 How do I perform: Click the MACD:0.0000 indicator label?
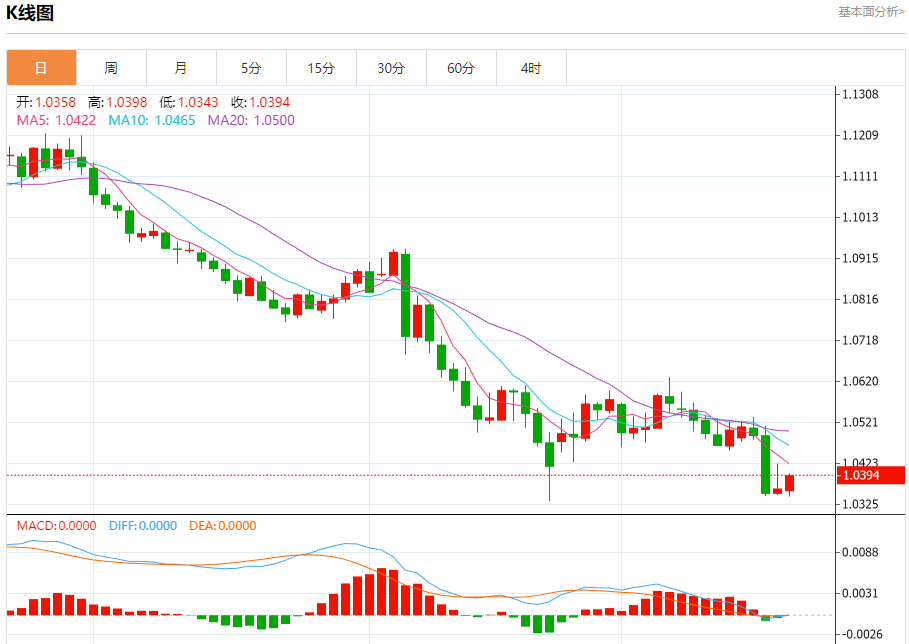(x=56, y=526)
